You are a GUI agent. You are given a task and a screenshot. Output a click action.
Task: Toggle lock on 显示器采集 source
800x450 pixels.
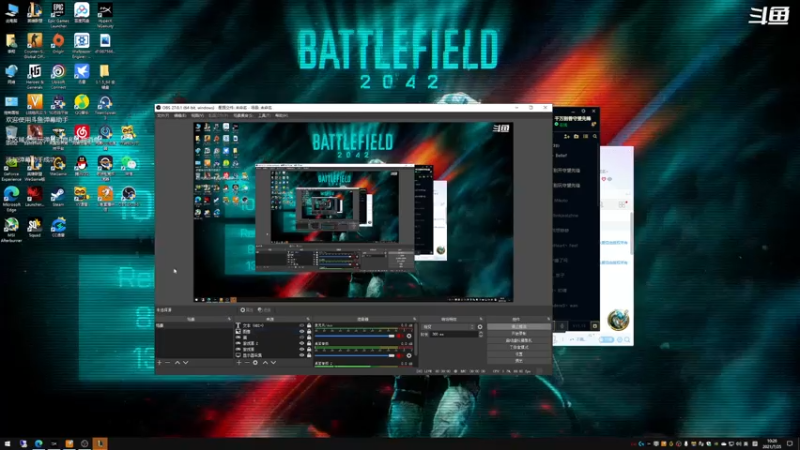[309, 355]
